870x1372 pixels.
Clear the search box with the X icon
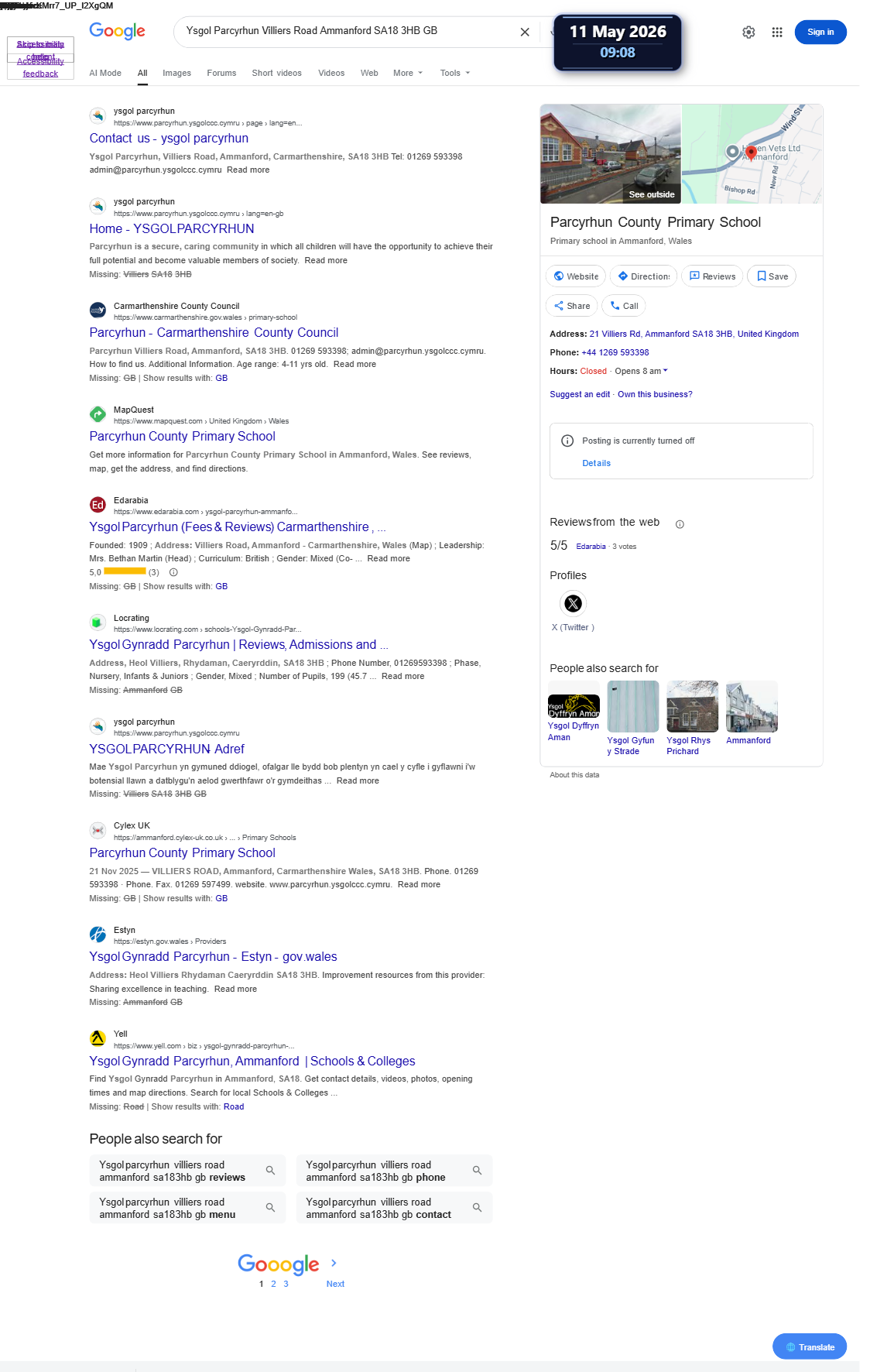(x=525, y=32)
